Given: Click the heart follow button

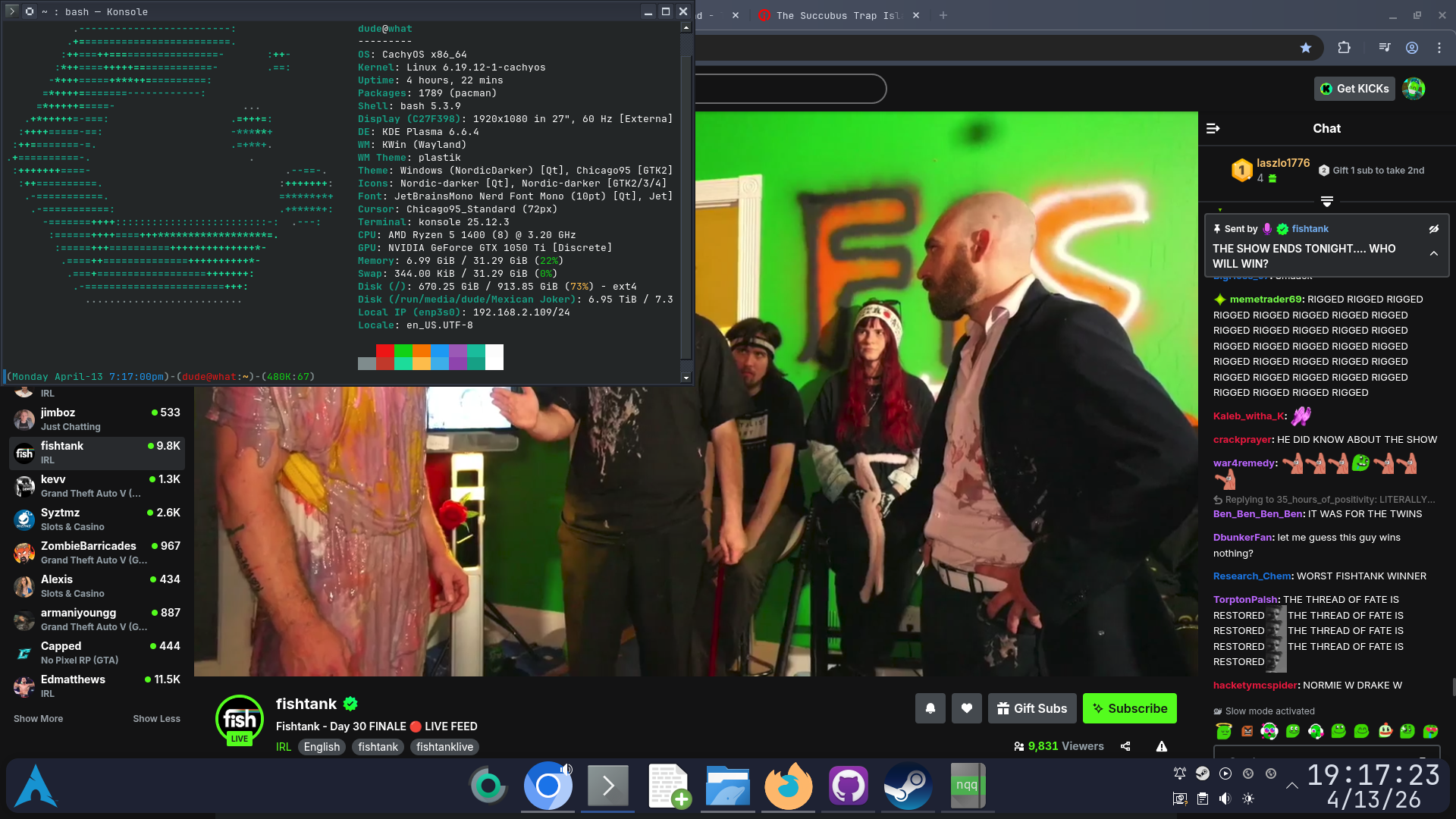Looking at the screenshot, I should (x=966, y=708).
